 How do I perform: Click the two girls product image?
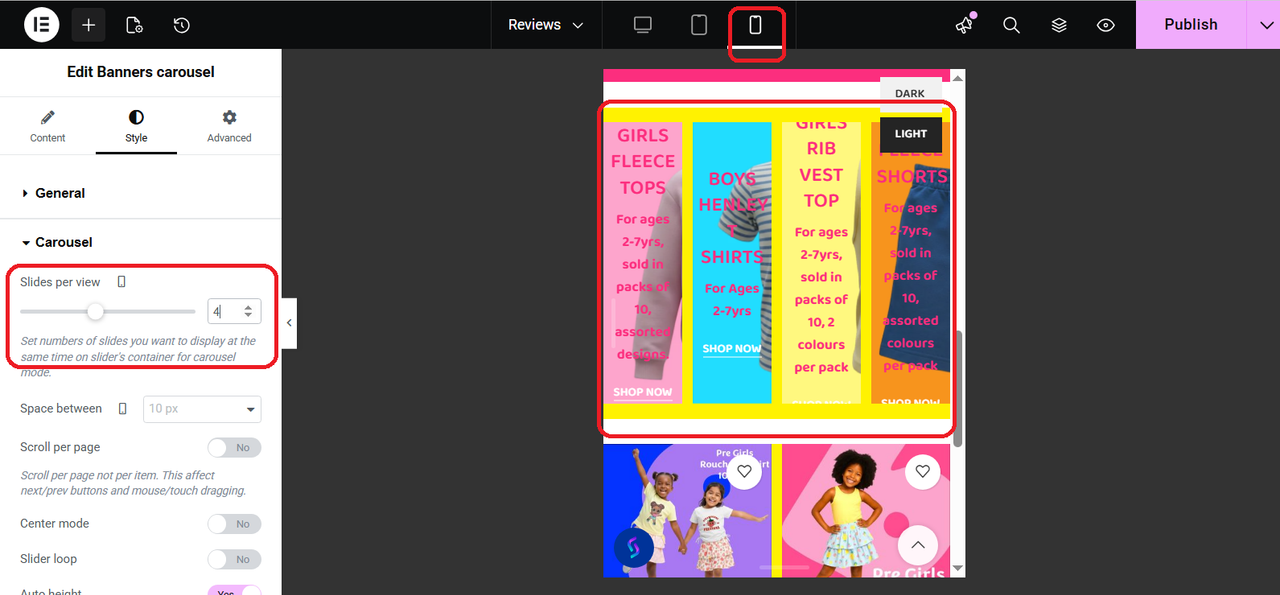click(x=688, y=510)
